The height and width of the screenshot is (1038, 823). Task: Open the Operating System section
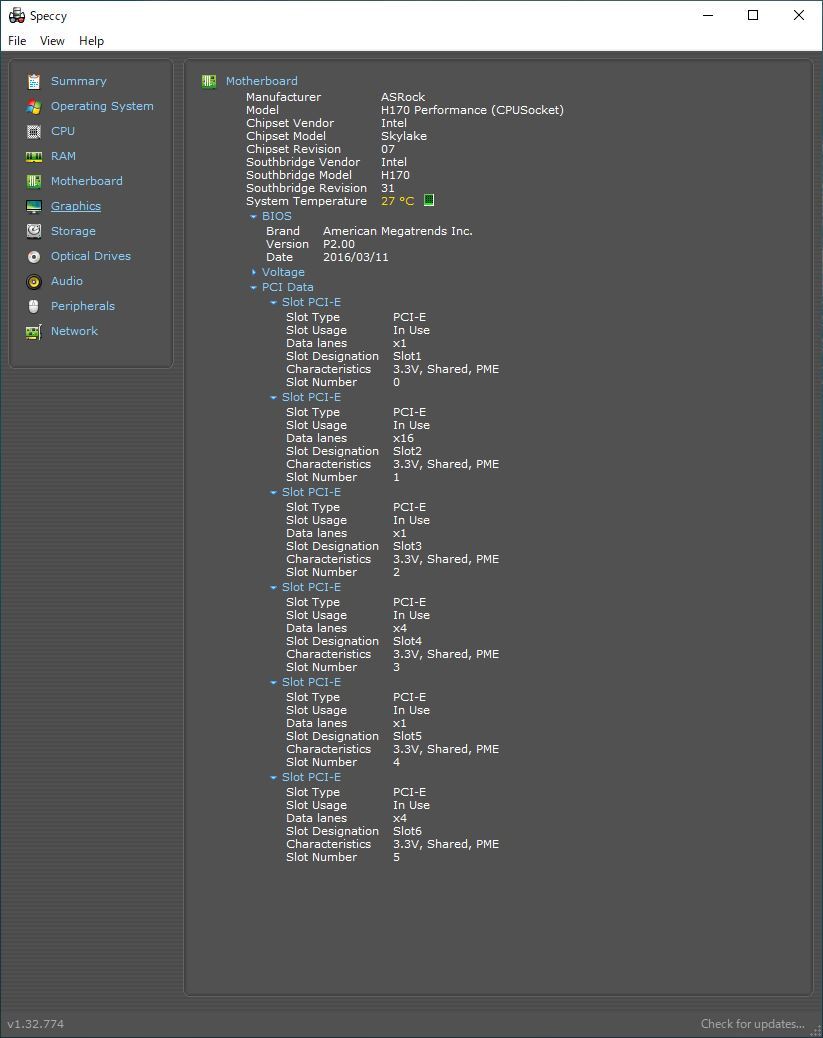pyautogui.click(x=102, y=106)
